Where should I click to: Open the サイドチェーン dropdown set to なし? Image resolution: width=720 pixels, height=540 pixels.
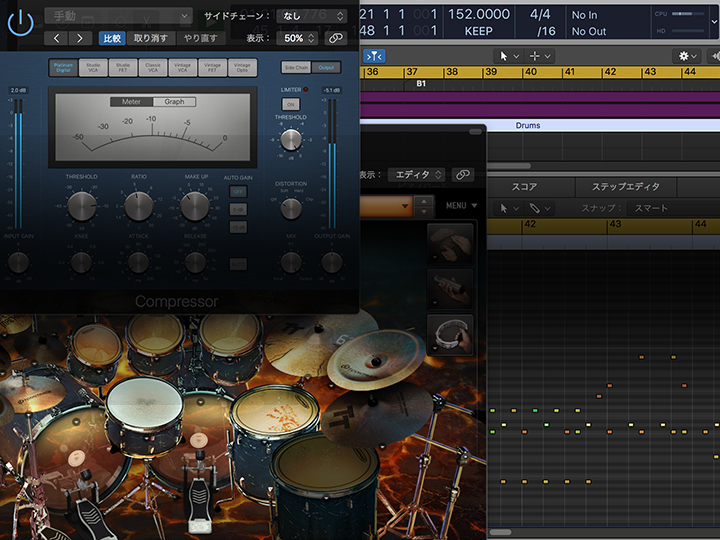click(311, 16)
